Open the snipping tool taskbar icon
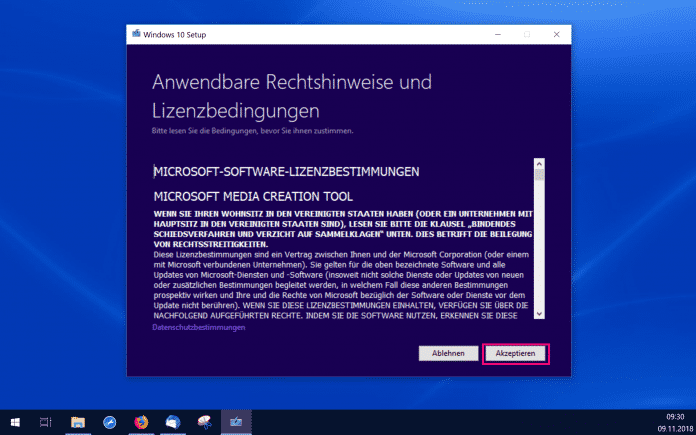Image resolution: width=696 pixels, height=435 pixels. tap(205, 422)
